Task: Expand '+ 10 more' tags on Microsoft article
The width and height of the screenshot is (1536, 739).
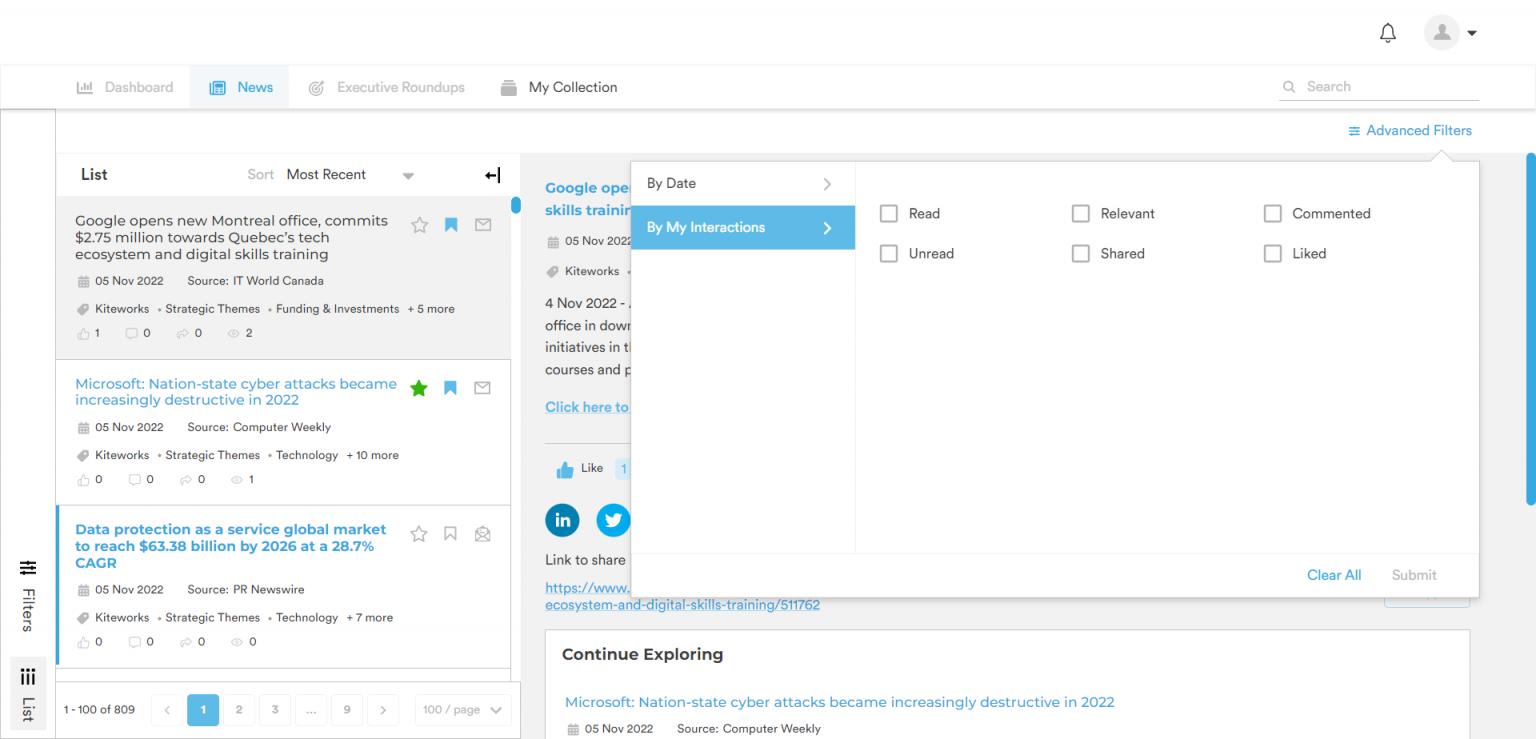Action: point(372,455)
